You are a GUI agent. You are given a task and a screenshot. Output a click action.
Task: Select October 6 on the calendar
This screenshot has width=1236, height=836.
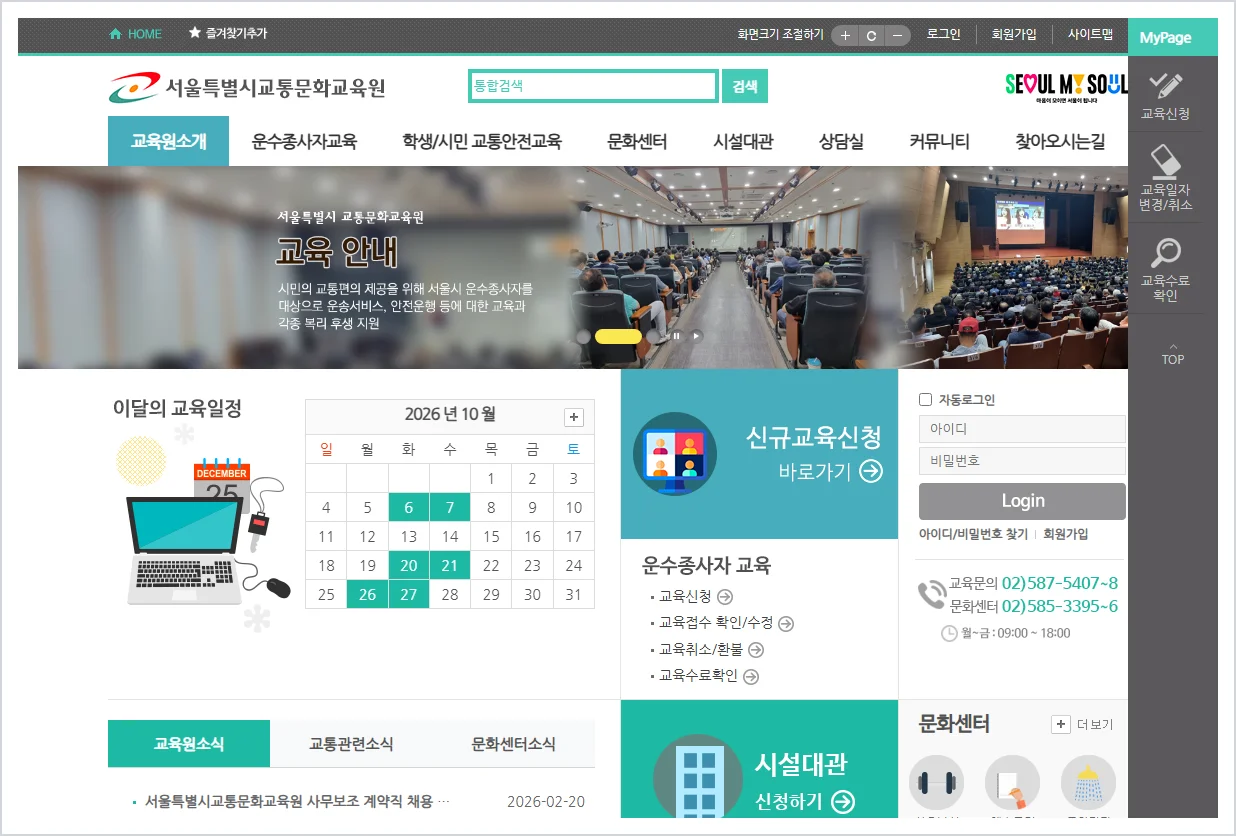(x=409, y=507)
